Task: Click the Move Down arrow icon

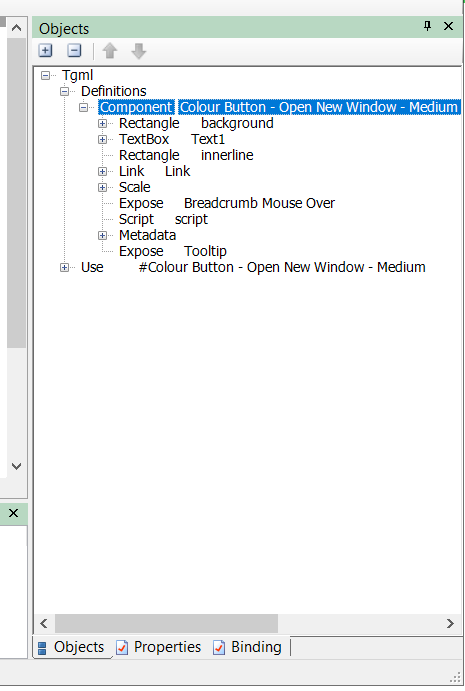Action: pyautogui.click(x=138, y=51)
